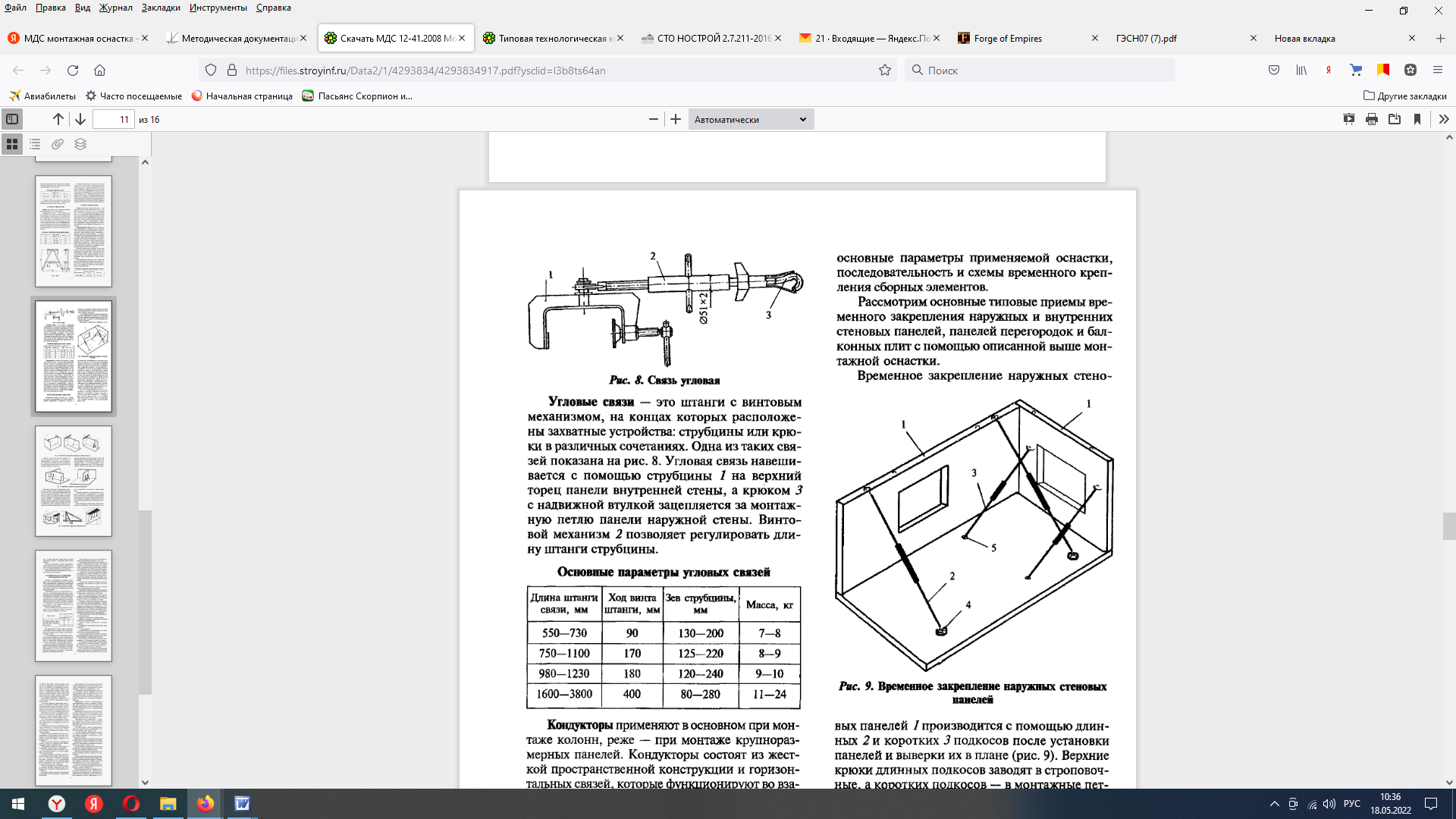The height and width of the screenshot is (819, 1456).
Task: Show layers in sidebar
Action: [80, 144]
